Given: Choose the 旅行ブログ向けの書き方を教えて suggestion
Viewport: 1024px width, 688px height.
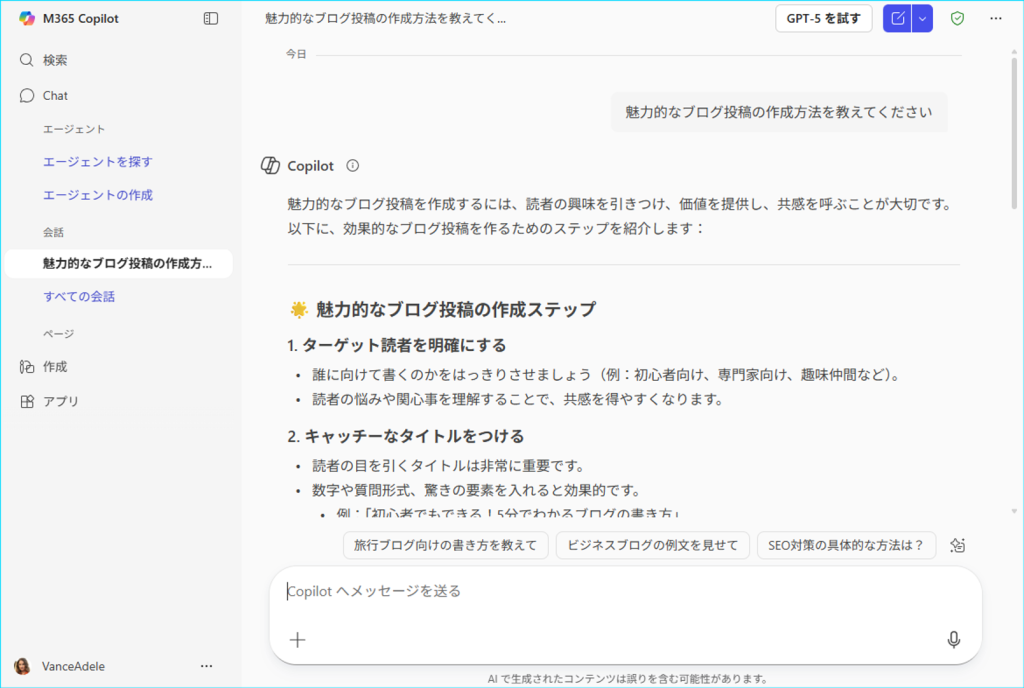Looking at the screenshot, I should pos(446,545).
